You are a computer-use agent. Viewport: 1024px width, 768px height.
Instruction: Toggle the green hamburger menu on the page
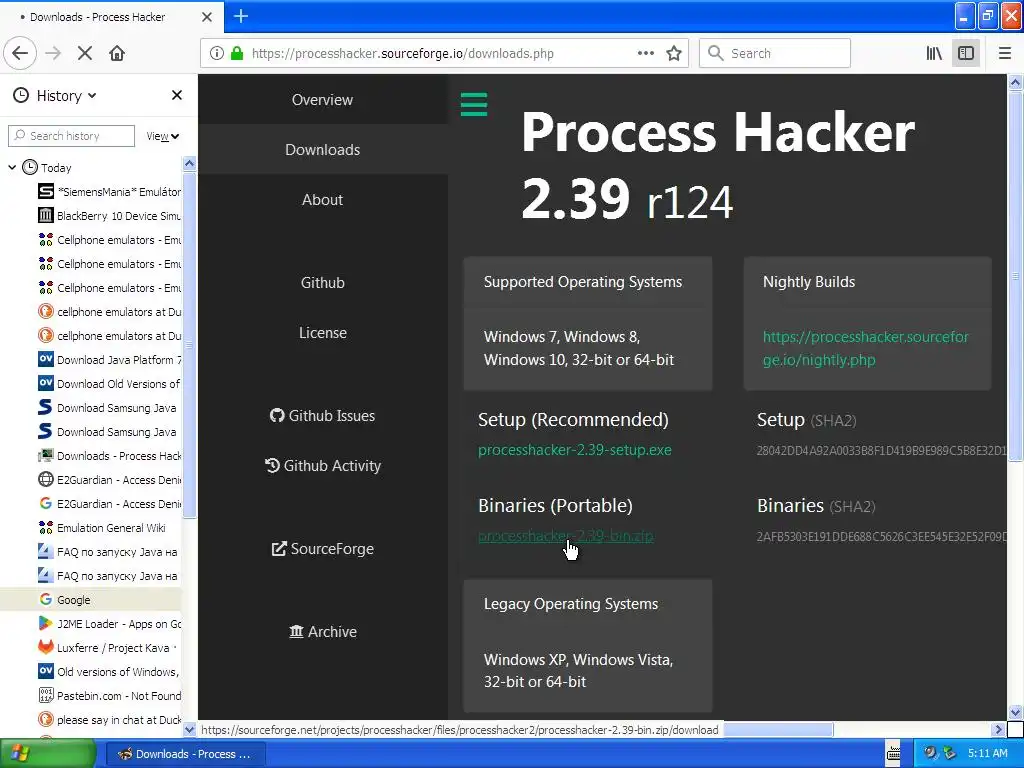[473, 104]
